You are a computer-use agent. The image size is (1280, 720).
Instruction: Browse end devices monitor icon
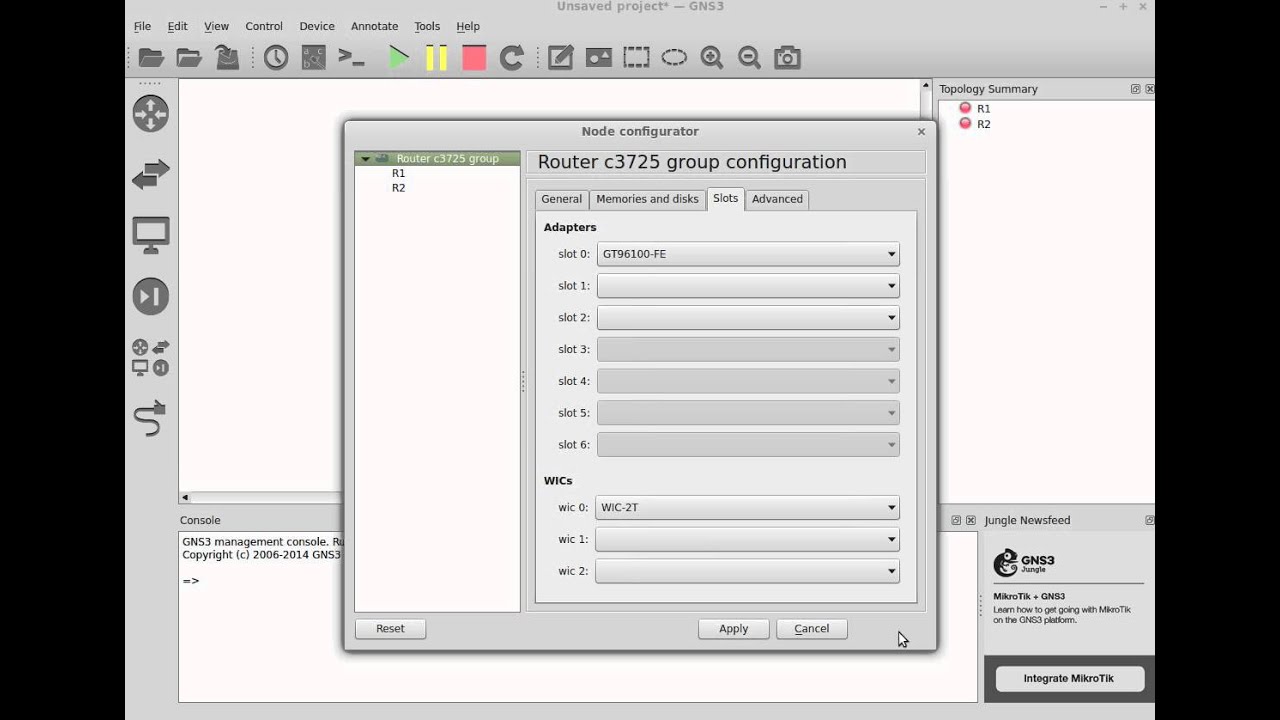point(151,235)
